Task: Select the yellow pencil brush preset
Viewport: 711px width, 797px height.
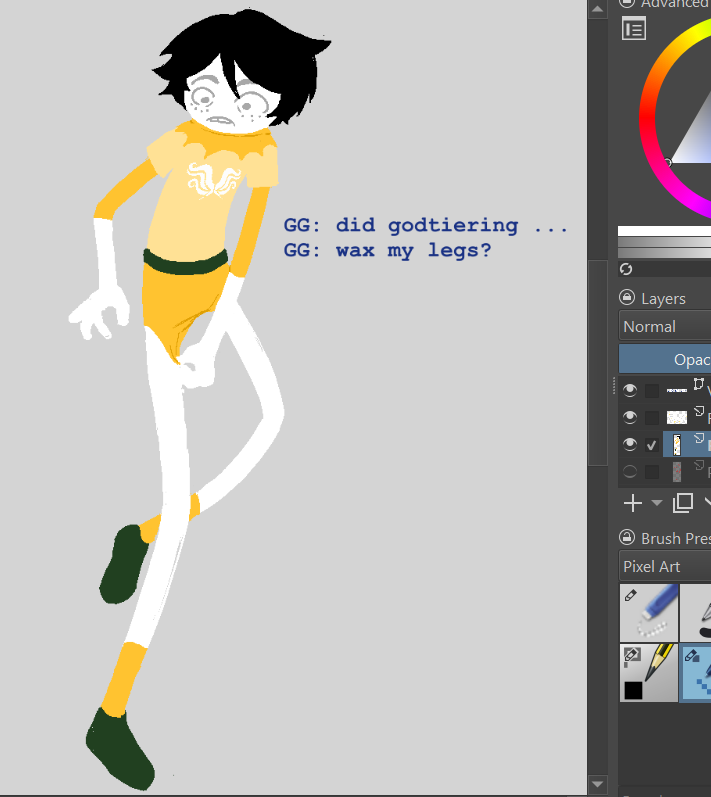Action: [x=649, y=672]
